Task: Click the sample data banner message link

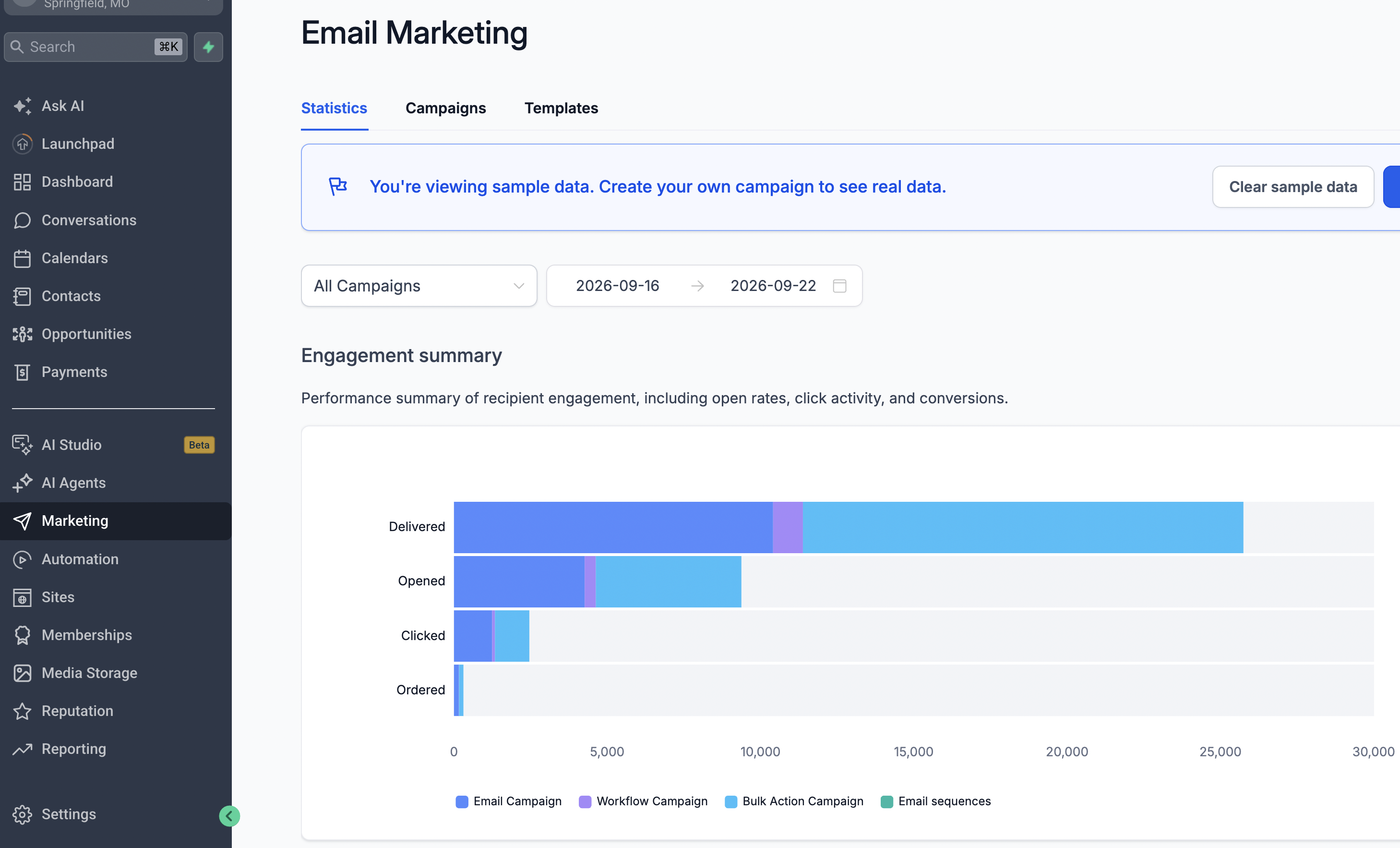Action: [x=658, y=186]
